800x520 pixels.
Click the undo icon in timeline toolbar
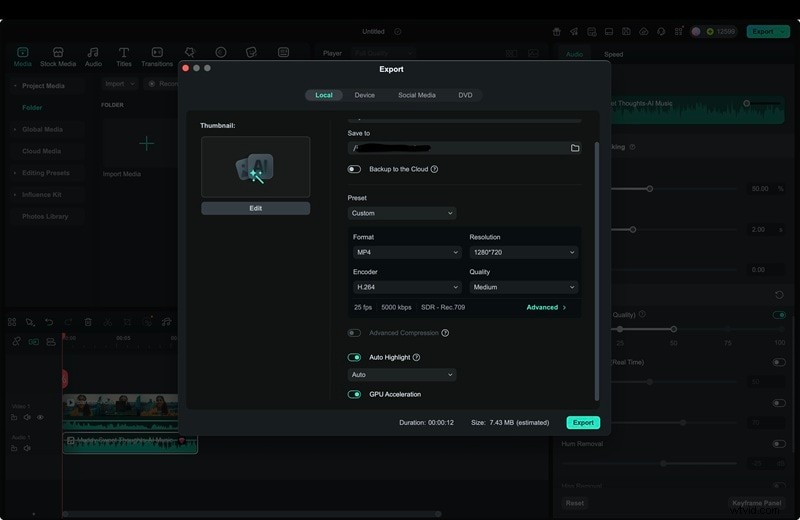click(x=49, y=322)
